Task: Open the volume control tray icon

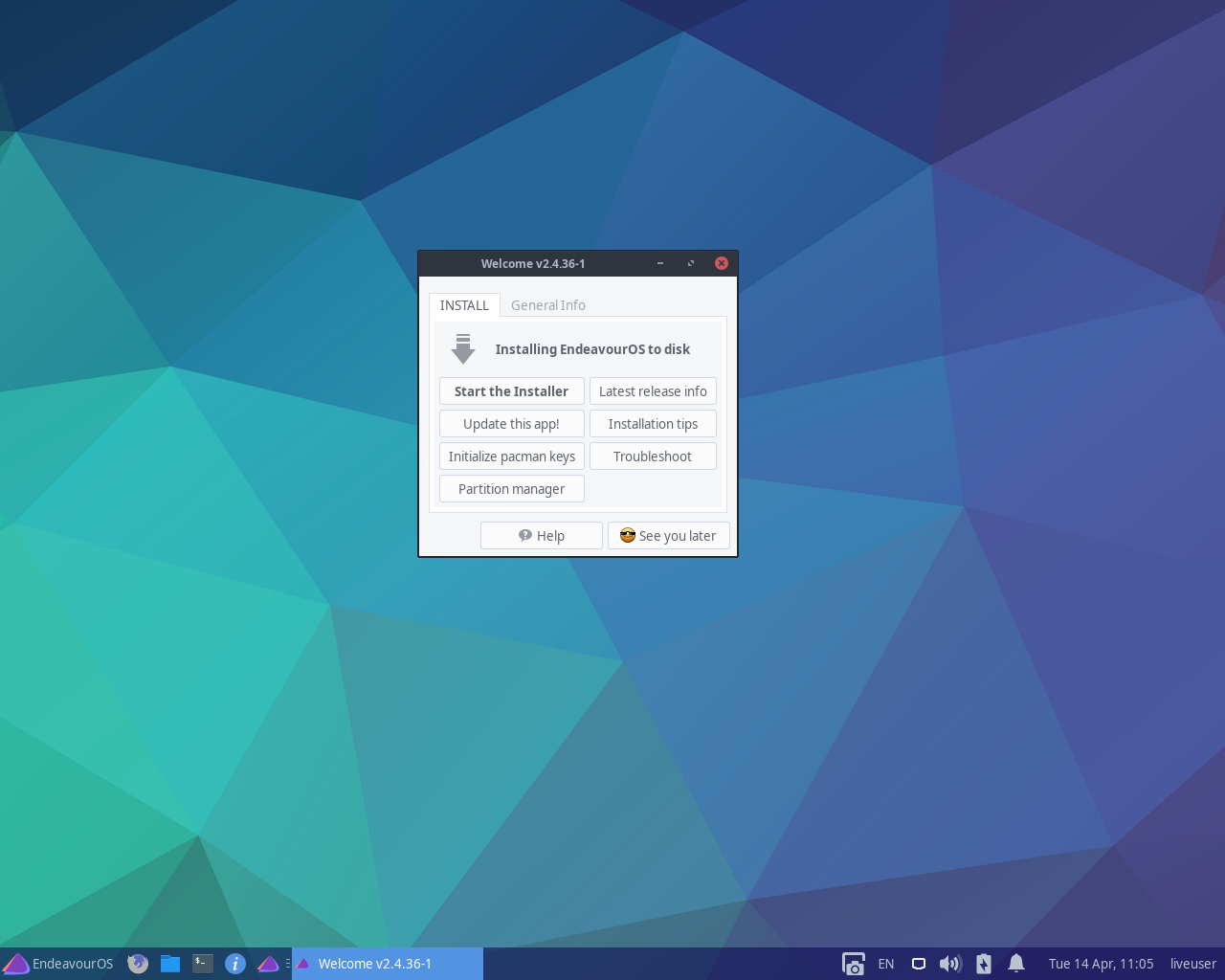Action: click(950, 964)
